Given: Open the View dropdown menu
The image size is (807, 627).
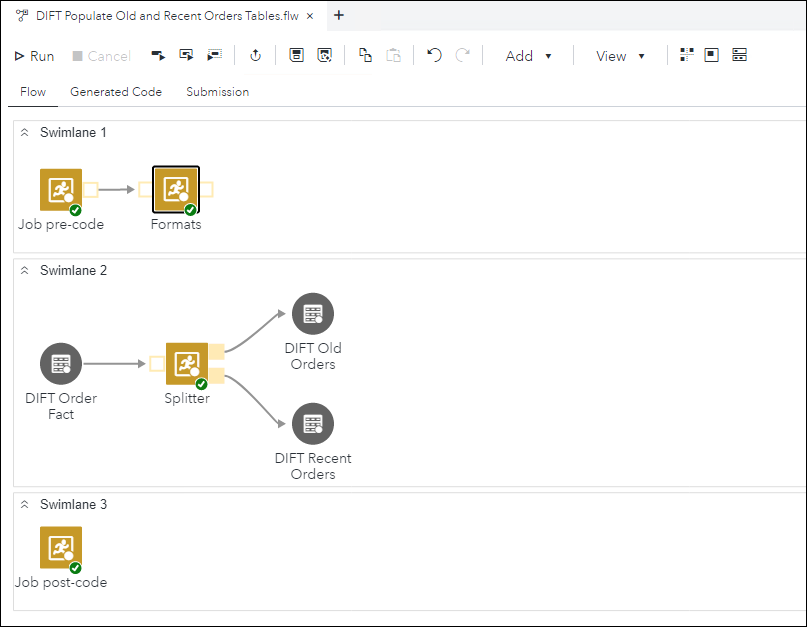Looking at the screenshot, I should pos(620,56).
